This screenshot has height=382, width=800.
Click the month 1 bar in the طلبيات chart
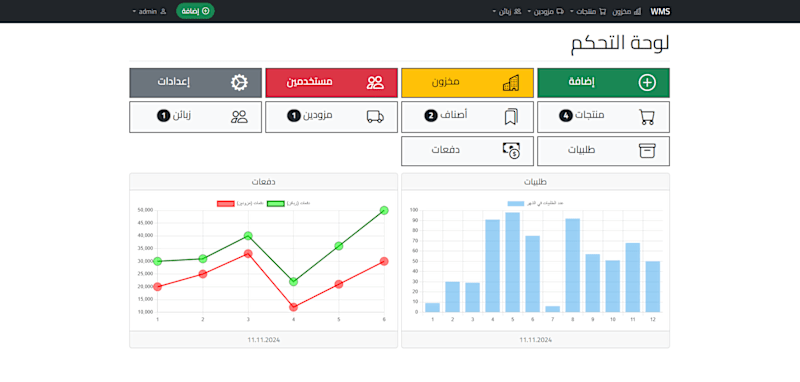coord(432,308)
